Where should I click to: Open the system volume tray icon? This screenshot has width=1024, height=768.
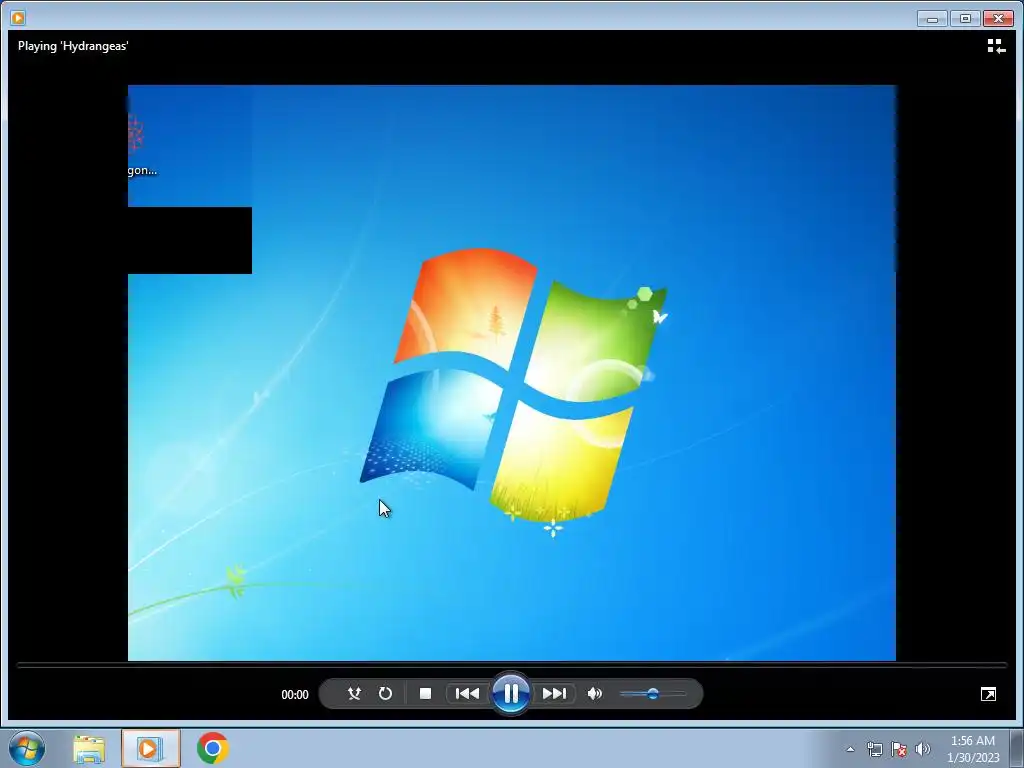point(922,749)
